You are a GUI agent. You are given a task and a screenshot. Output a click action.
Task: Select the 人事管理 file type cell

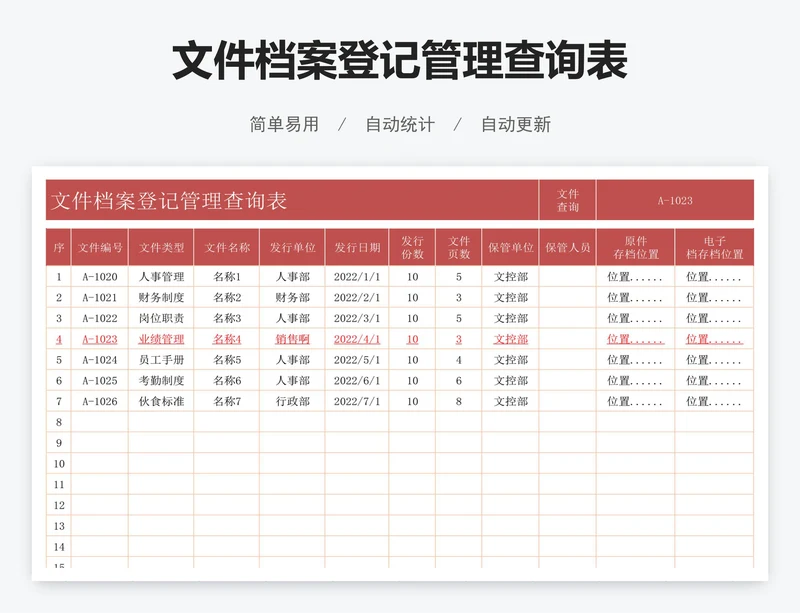pos(161,277)
